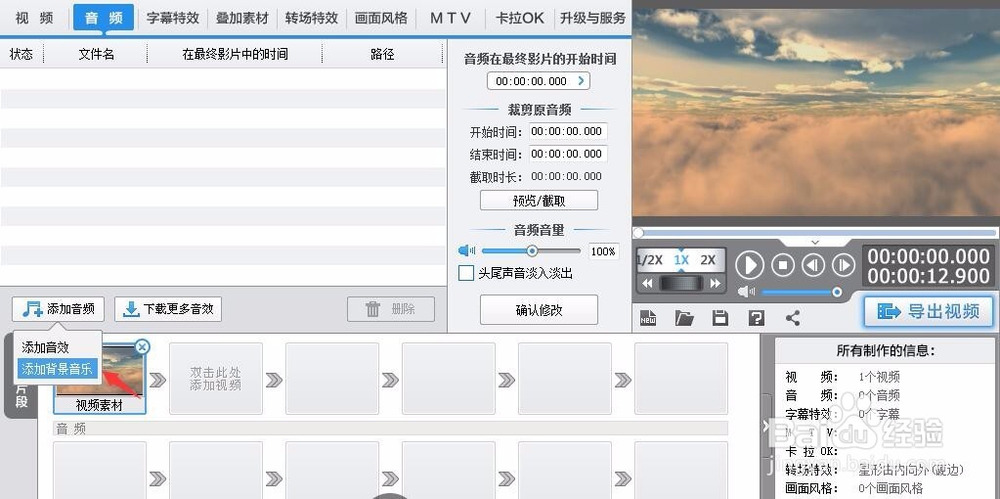Click the speed jog slider knob
This screenshot has width=1000, height=499.
click(x=681, y=283)
